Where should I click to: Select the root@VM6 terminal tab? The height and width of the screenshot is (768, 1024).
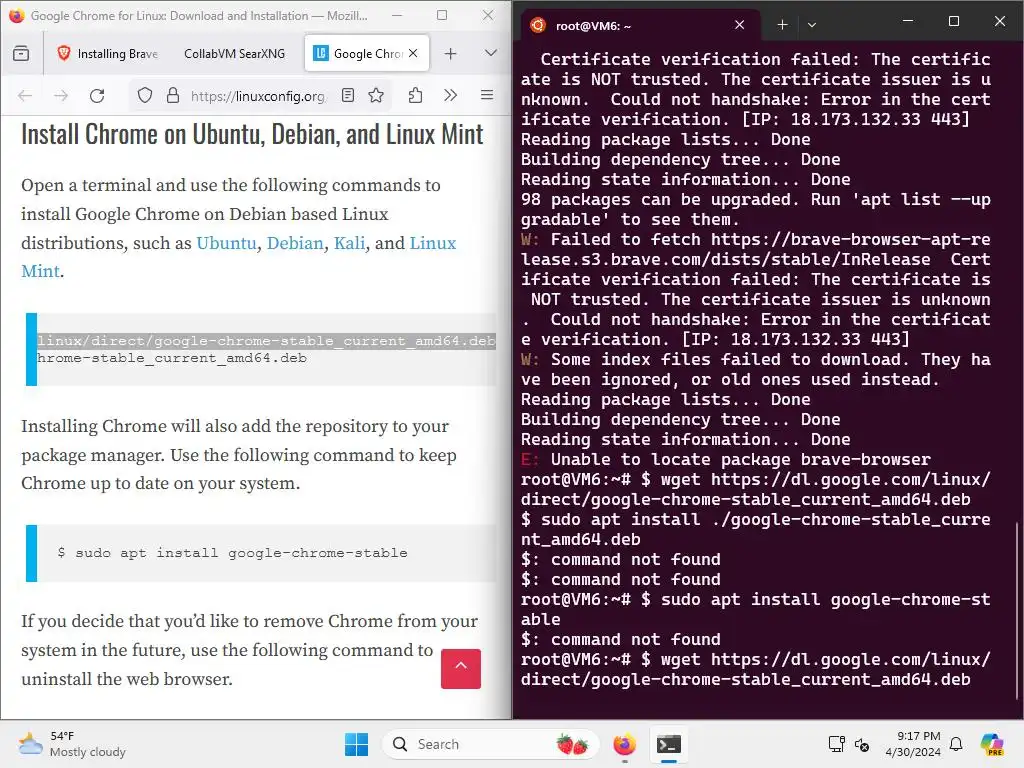coord(640,25)
